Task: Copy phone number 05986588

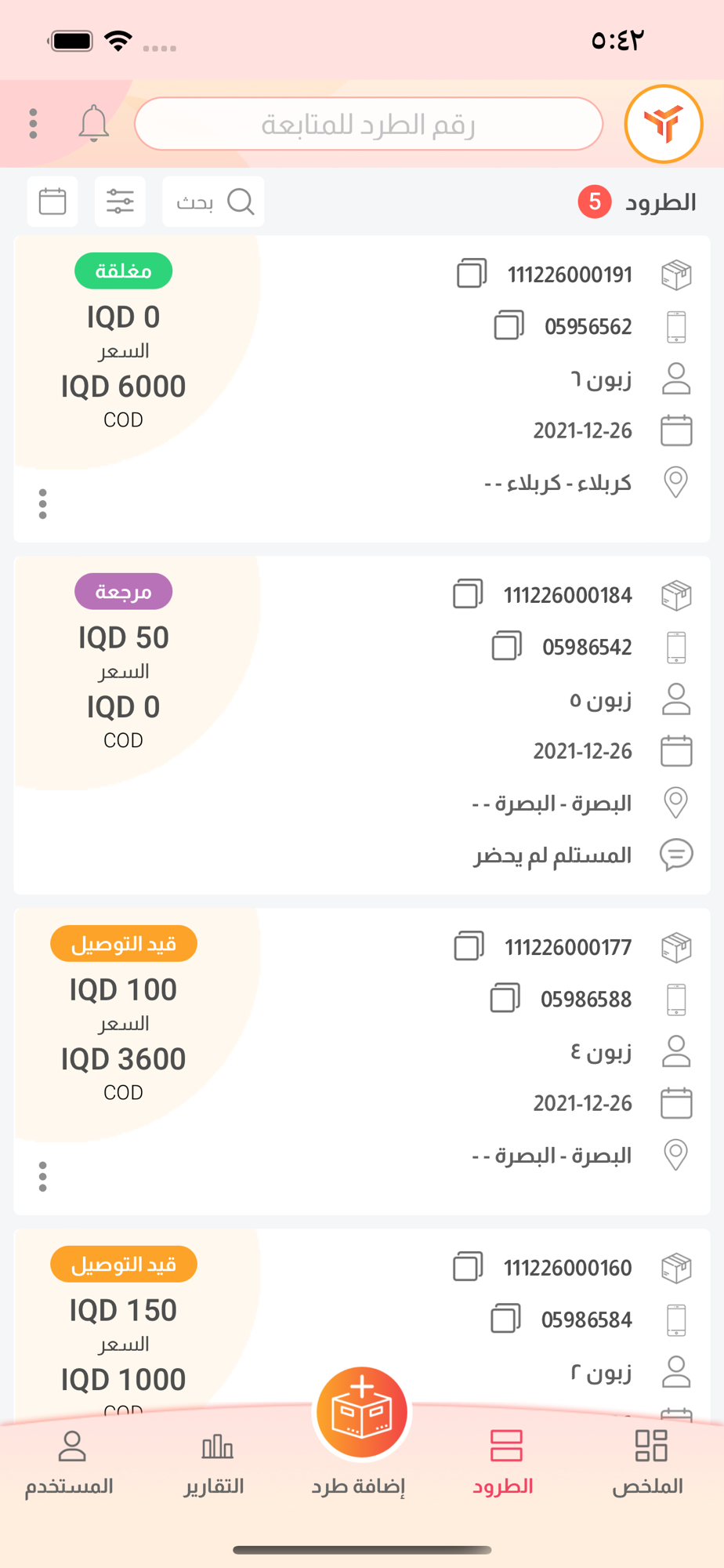Action: [x=505, y=998]
